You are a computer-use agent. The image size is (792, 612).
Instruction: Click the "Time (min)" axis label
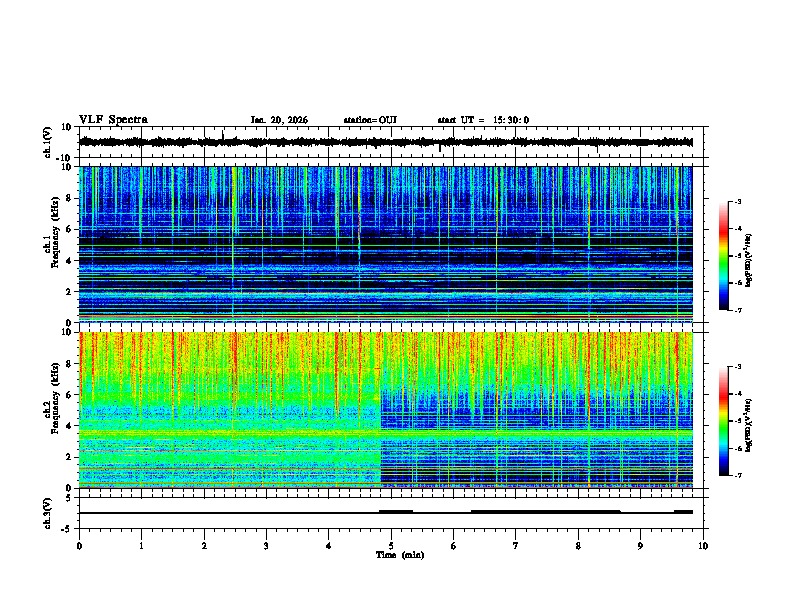coord(400,555)
